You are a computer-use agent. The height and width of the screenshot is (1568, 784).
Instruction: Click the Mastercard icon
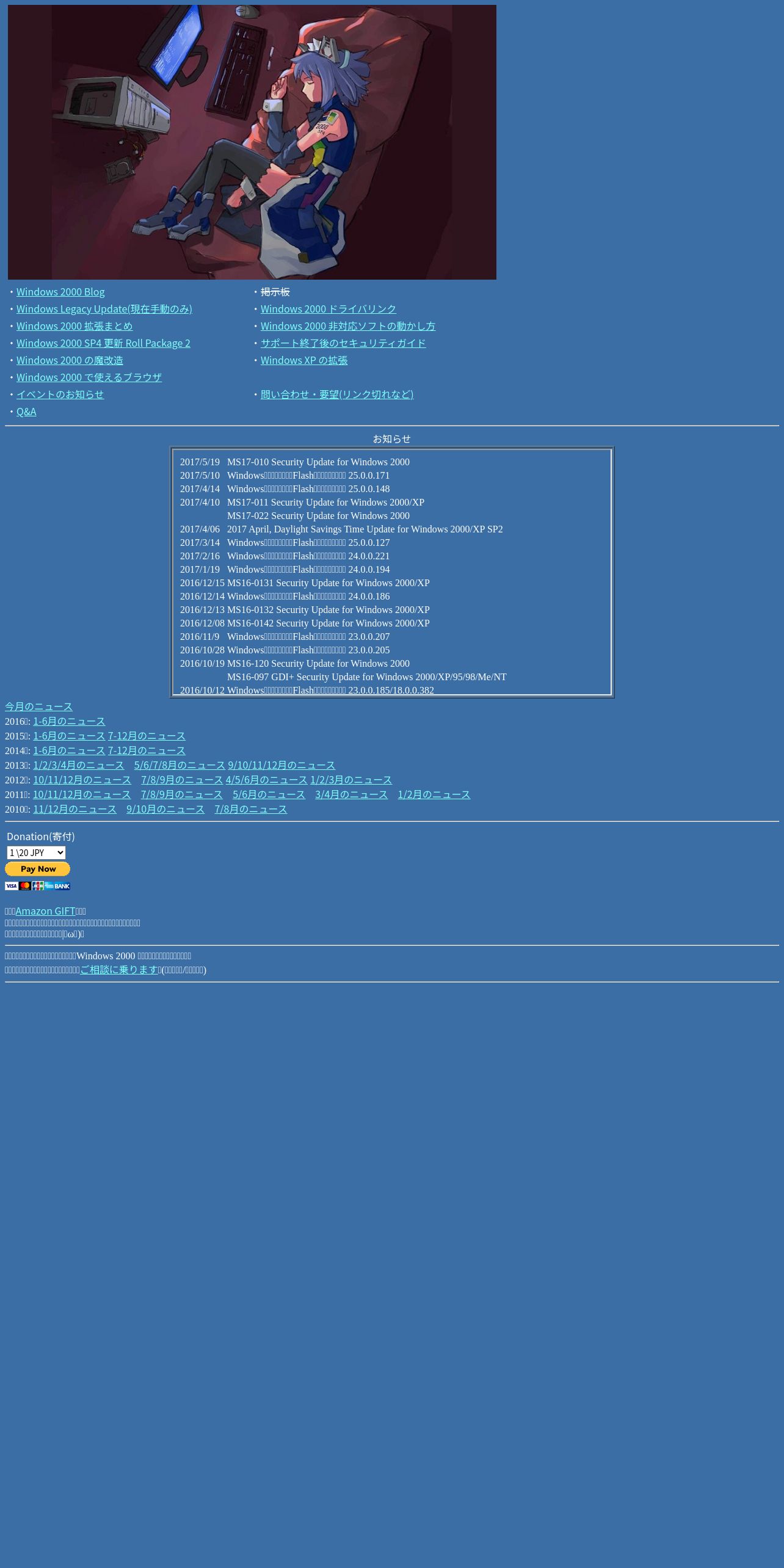25,886
